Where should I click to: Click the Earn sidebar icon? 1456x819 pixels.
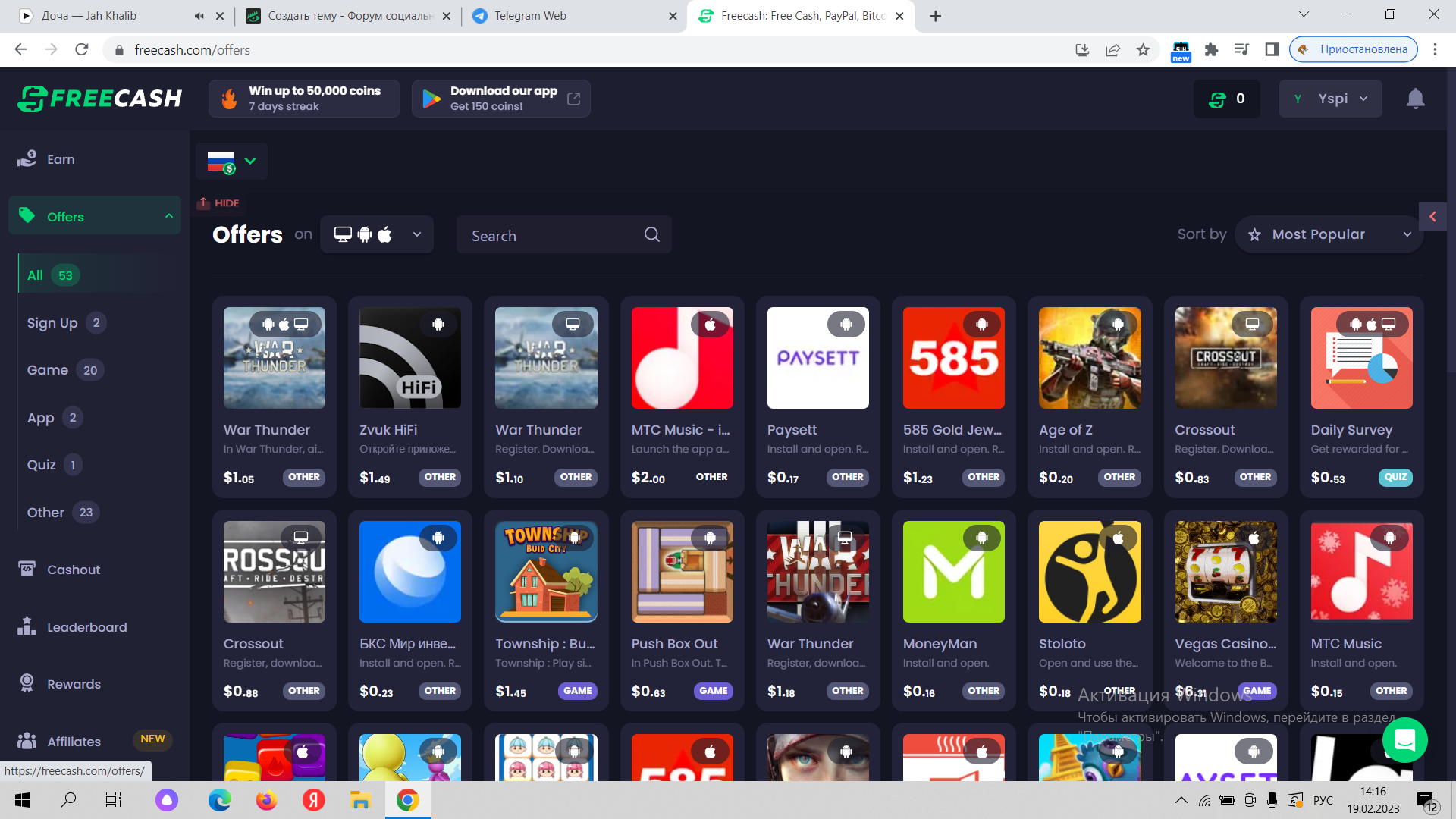[x=27, y=158]
